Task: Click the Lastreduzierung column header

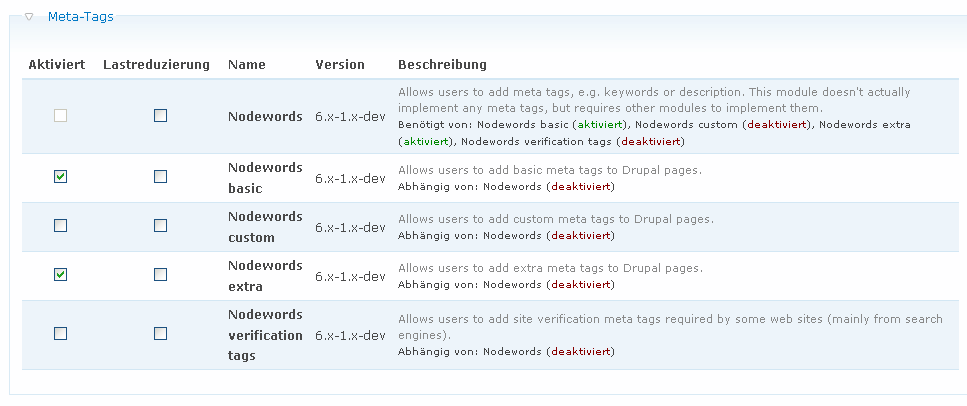Action: [x=157, y=65]
